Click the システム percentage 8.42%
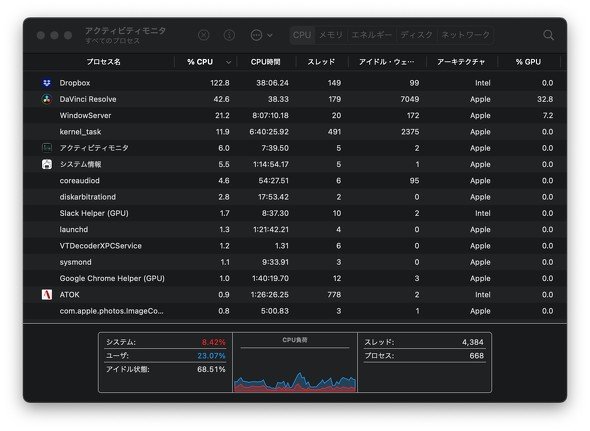This screenshot has height=431, width=590. click(x=213, y=342)
